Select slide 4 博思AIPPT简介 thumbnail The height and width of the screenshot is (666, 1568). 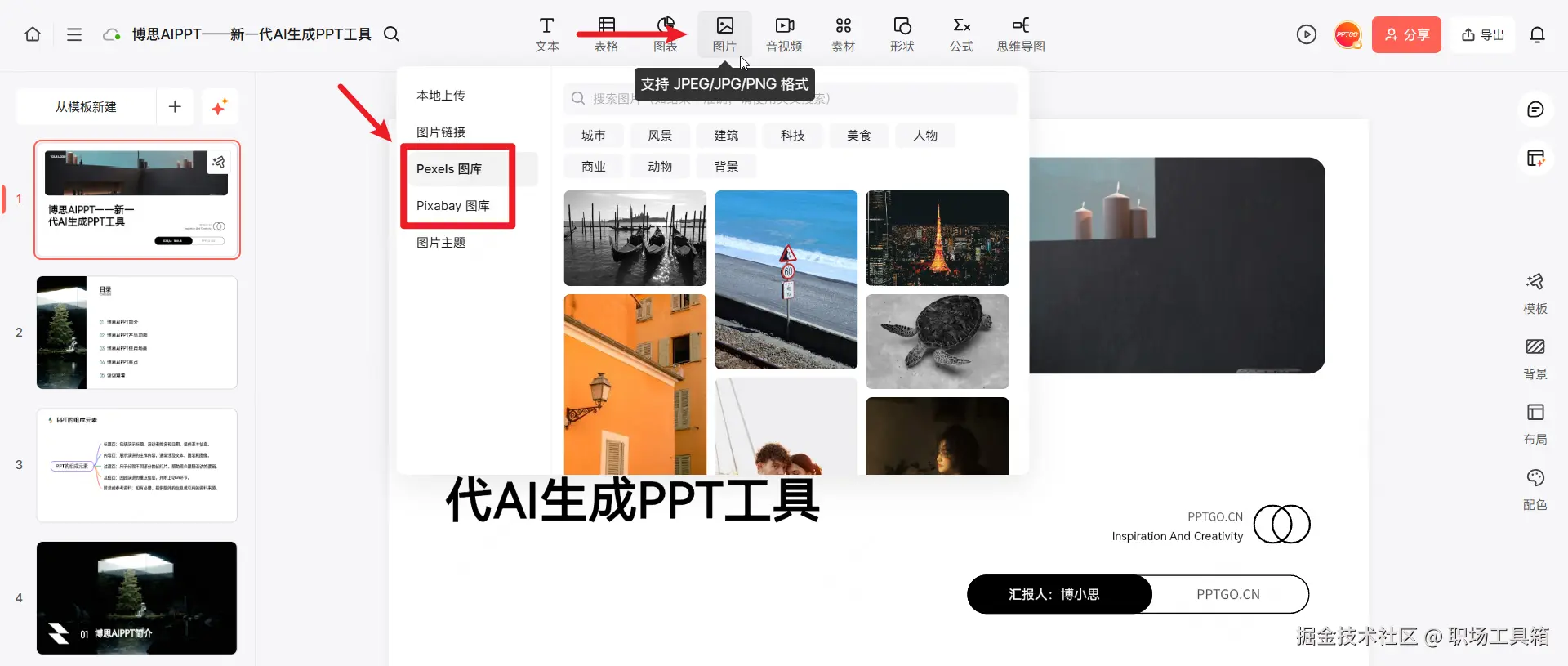coord(137,598)
